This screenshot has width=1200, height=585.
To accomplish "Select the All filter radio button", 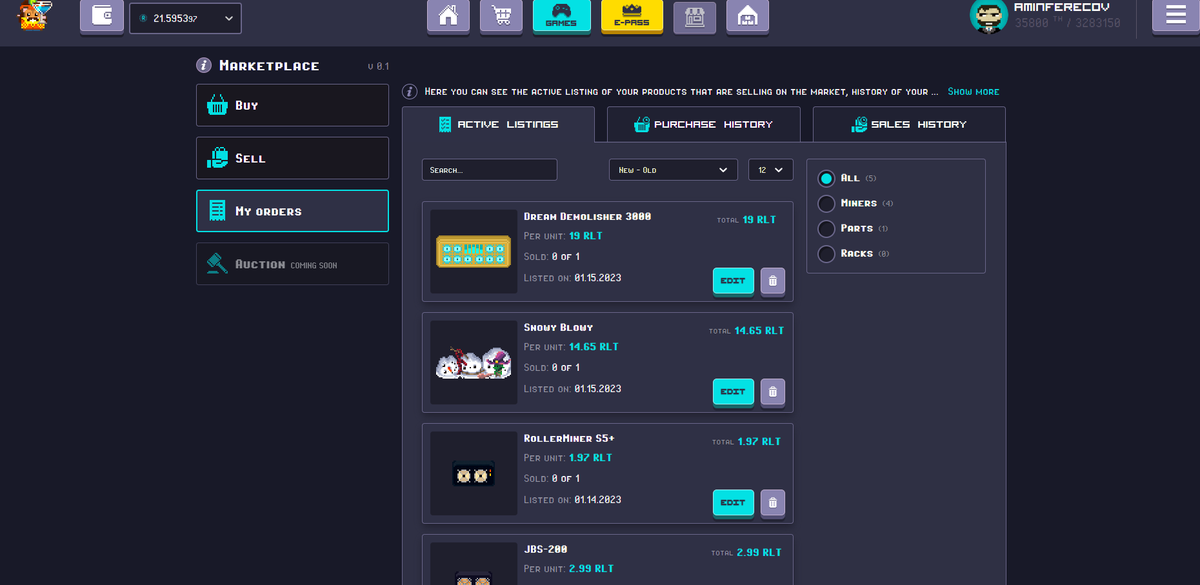I will click(x=826, y=178).
